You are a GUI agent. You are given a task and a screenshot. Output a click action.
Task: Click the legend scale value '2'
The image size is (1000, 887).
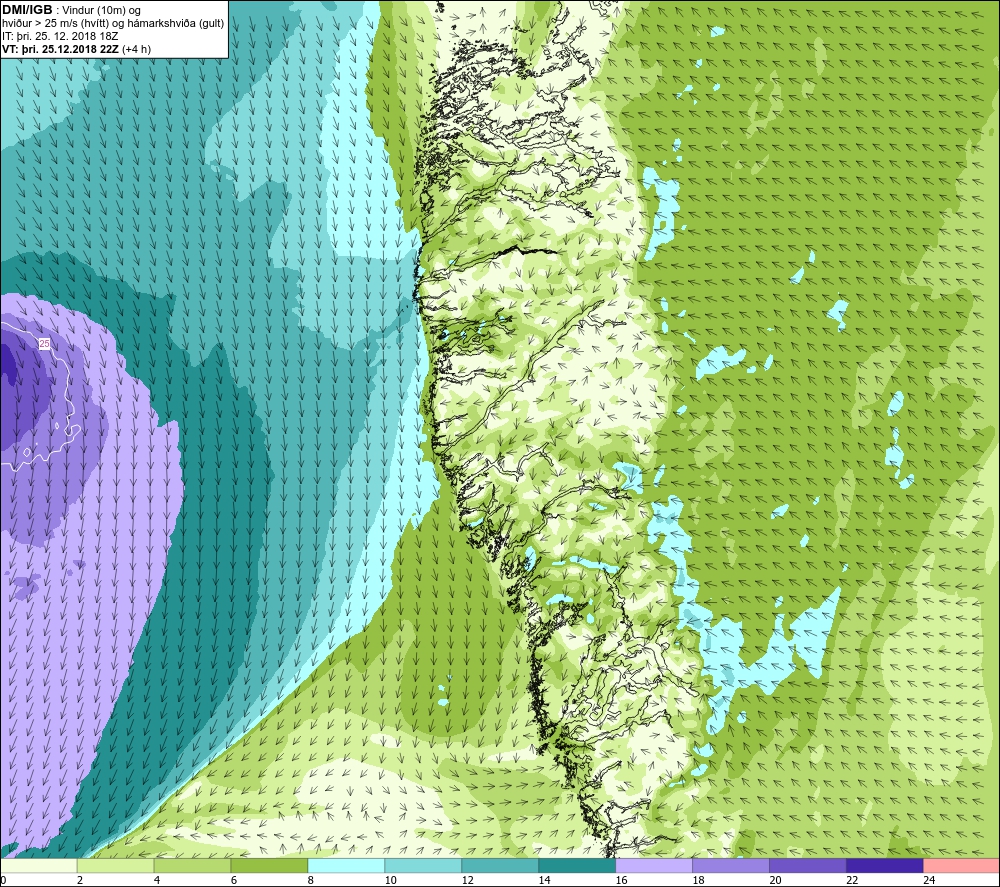(x=80, y=880)
